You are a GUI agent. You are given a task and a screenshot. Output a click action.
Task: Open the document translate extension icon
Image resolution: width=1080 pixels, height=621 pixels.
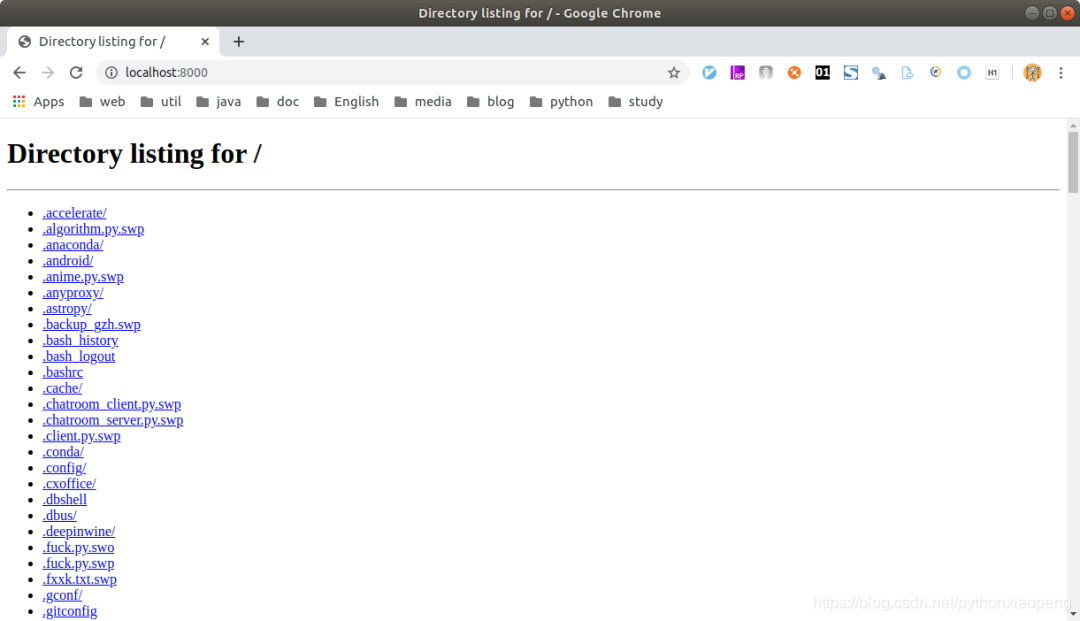(x=907, y=72)
